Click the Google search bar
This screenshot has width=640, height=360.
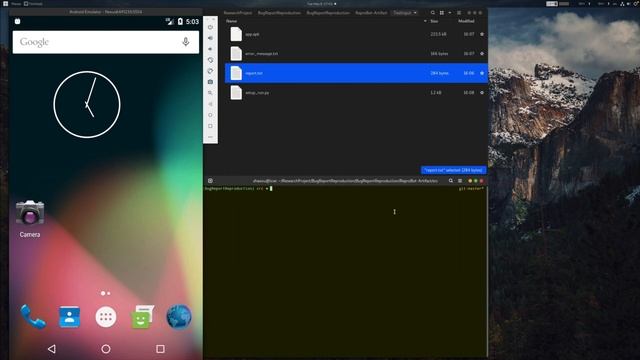point(106,42)
